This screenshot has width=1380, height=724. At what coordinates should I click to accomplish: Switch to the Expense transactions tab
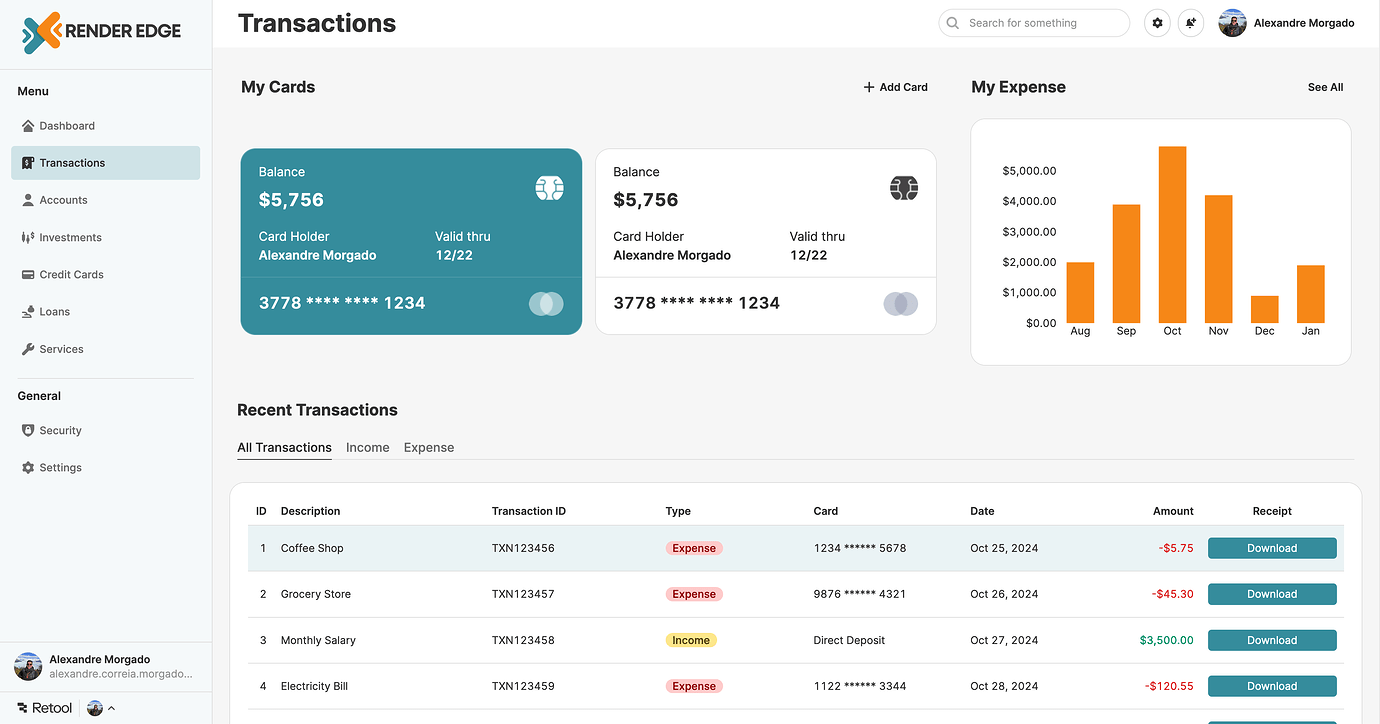tap(429, 447)
